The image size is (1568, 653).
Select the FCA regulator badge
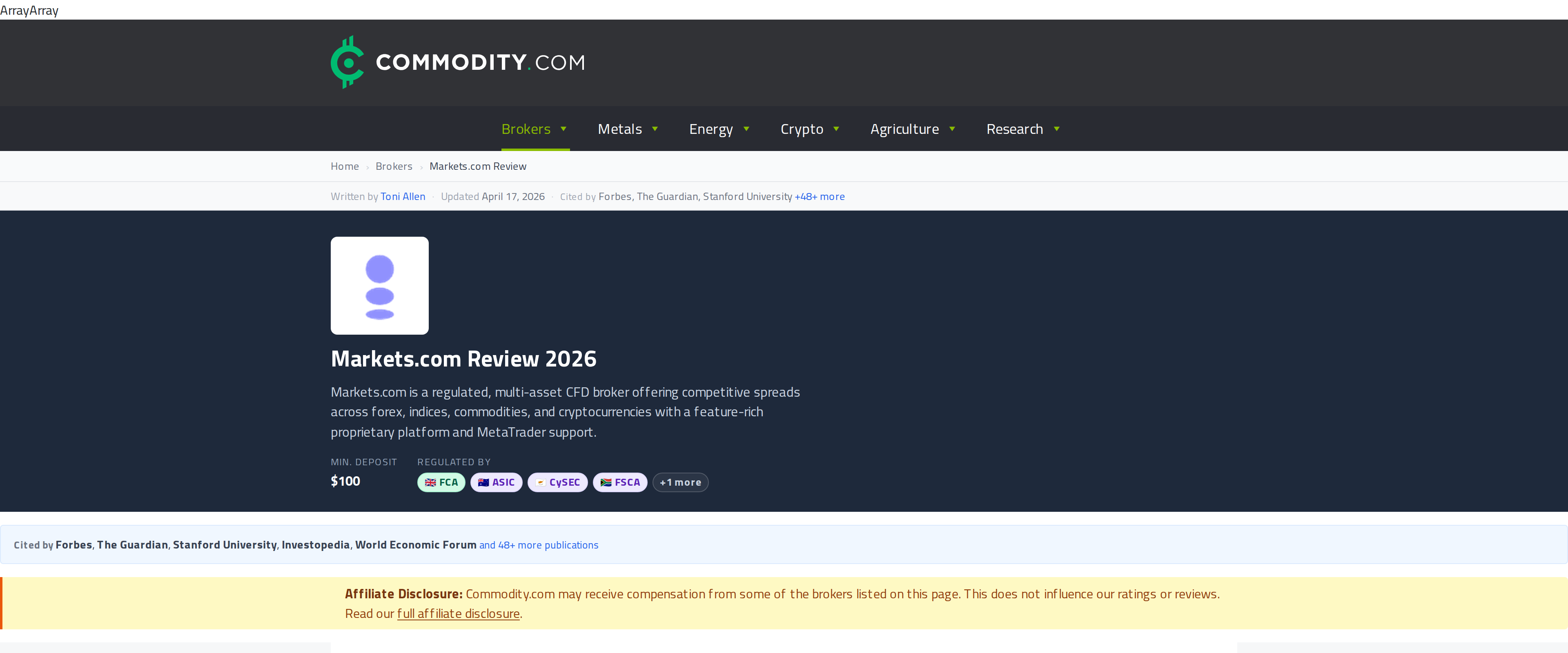[x=441, y=482]
